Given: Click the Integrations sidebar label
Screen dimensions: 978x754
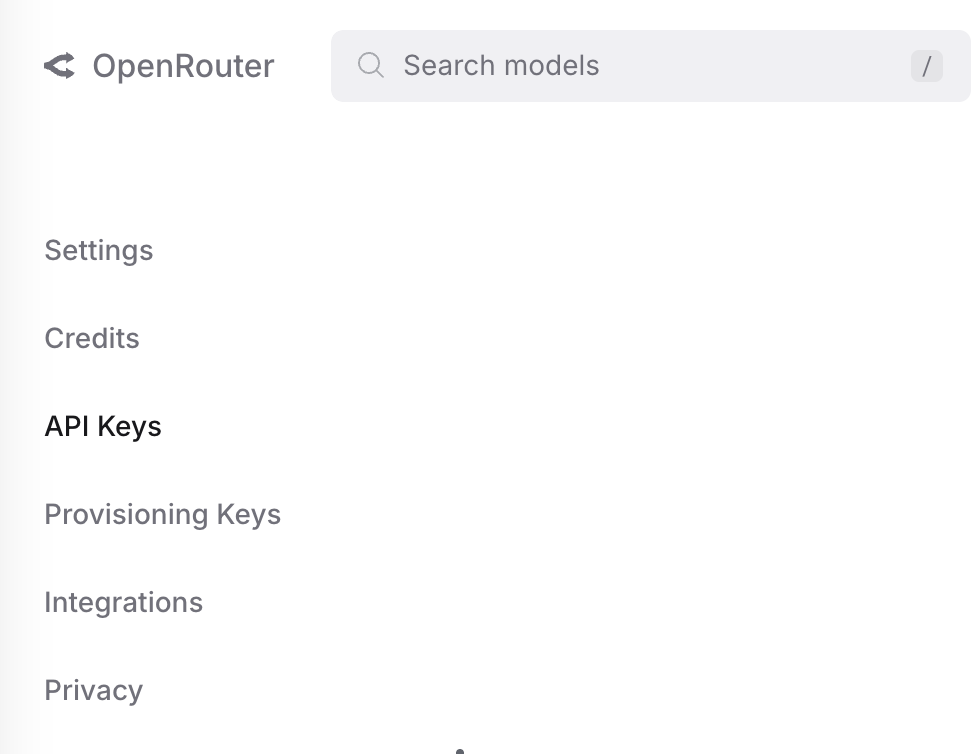Looking at the screenshot, I should point(123,602).
